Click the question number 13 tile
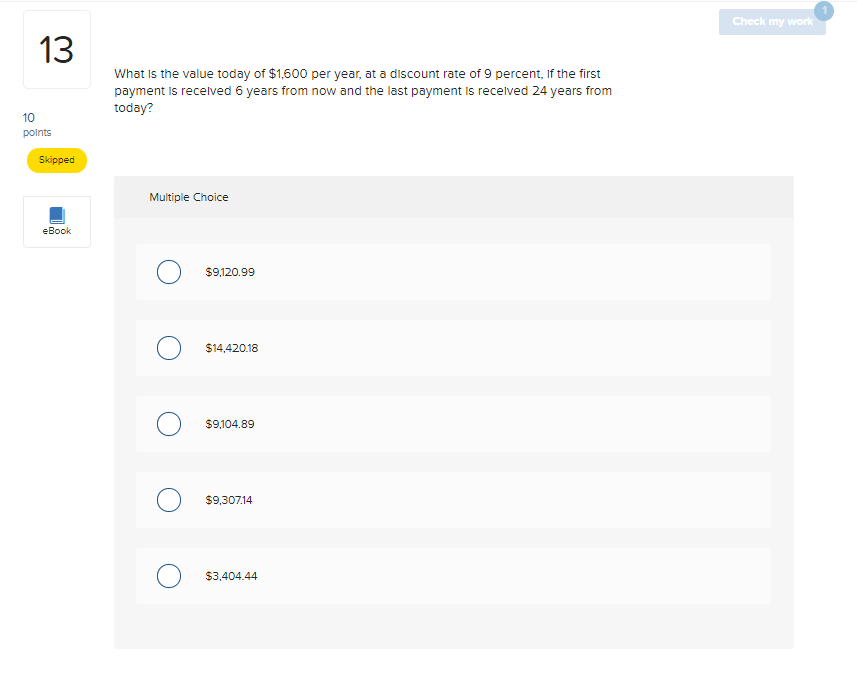The image size is (857, 693). click(x=56, y=48)
